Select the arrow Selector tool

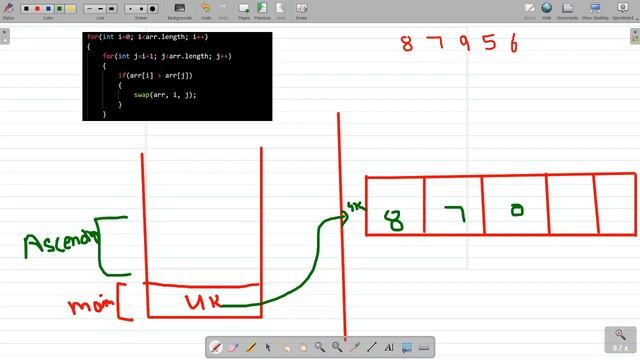point(268,347)
